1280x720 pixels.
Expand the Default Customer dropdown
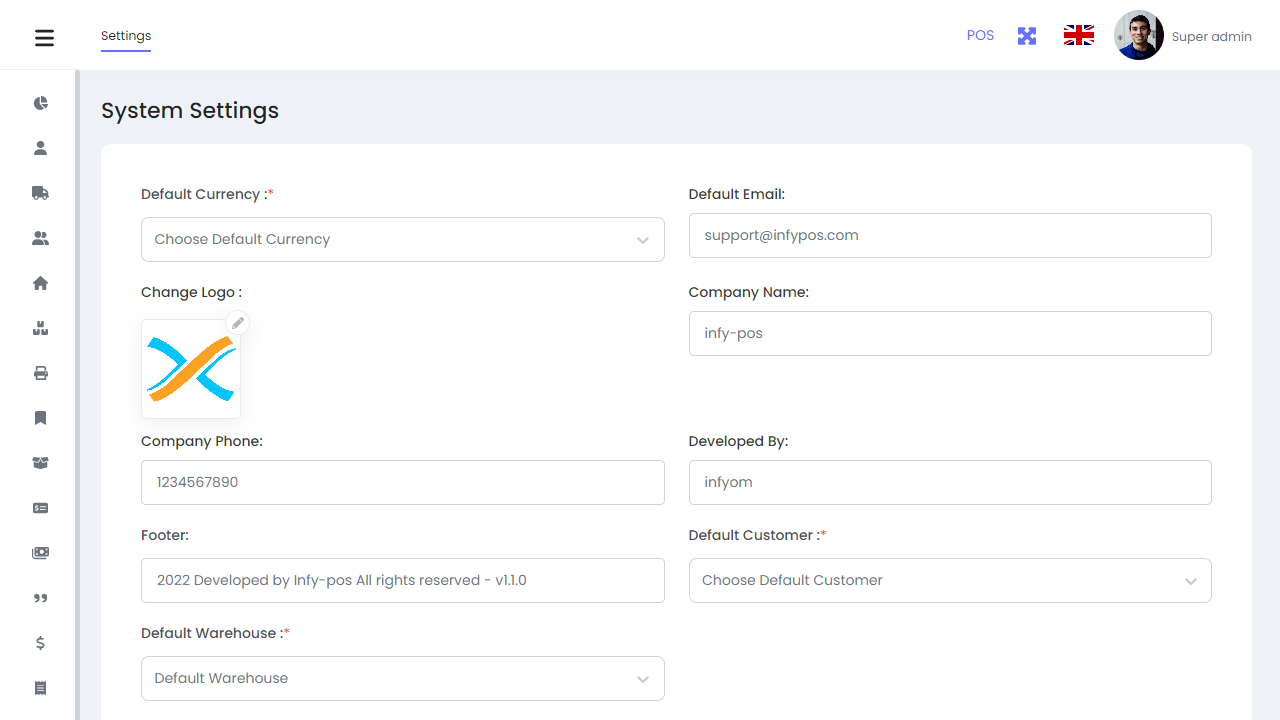[x=949, y=581]
